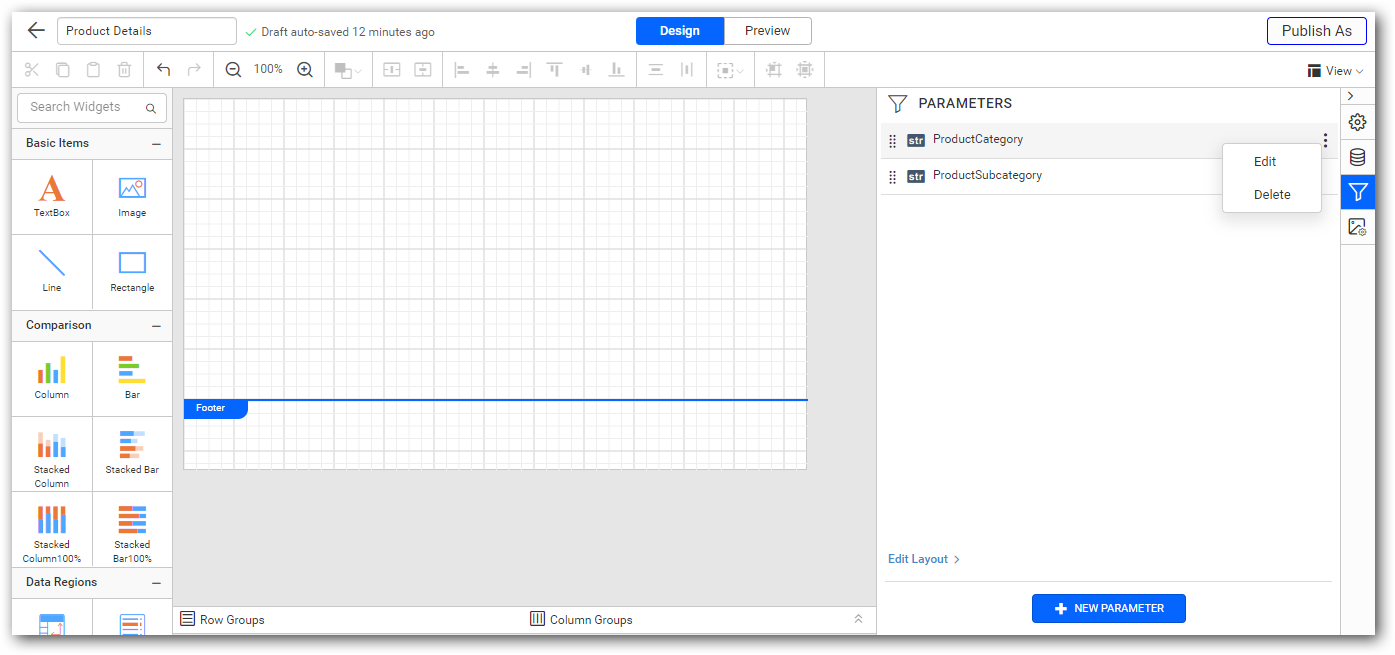Zoom in on the report canvas
Screen dimensions: 1395x655
tap(305, 69)
